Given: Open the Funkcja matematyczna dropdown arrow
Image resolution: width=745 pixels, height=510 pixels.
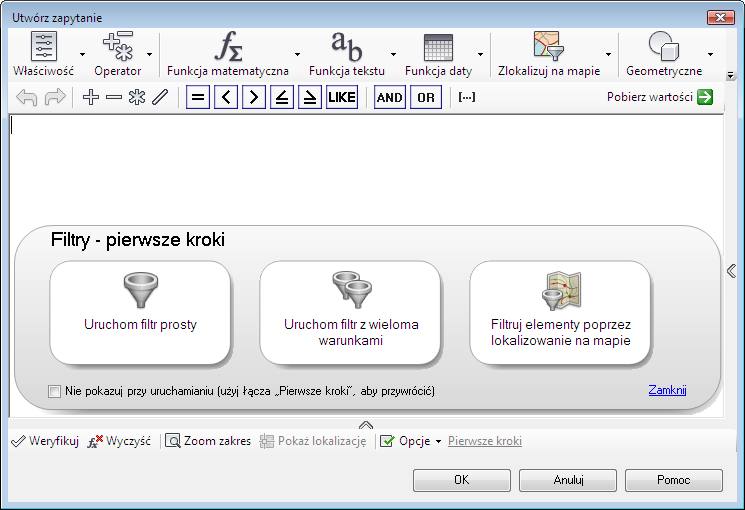Looking at the screenshot, I should tap(297, 54).
